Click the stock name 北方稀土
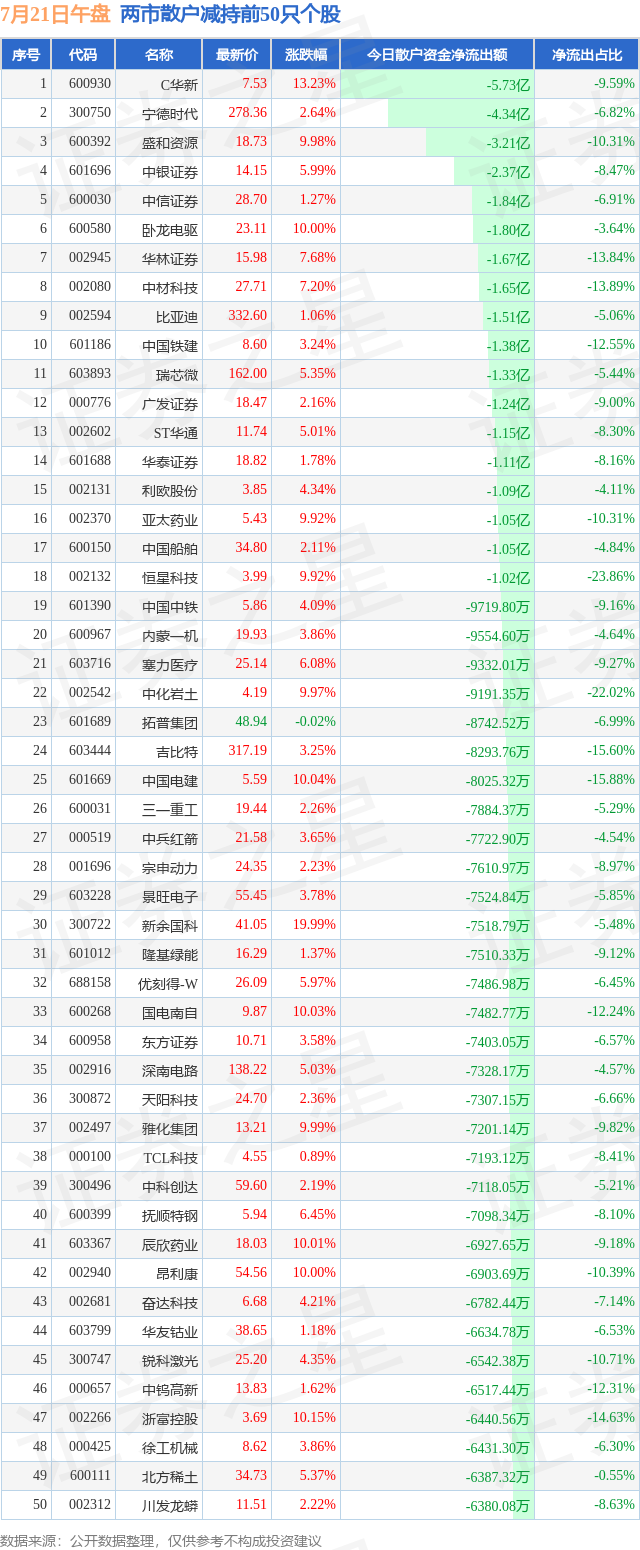This screenshot has height=1550, width=640. coord(170,1476)
